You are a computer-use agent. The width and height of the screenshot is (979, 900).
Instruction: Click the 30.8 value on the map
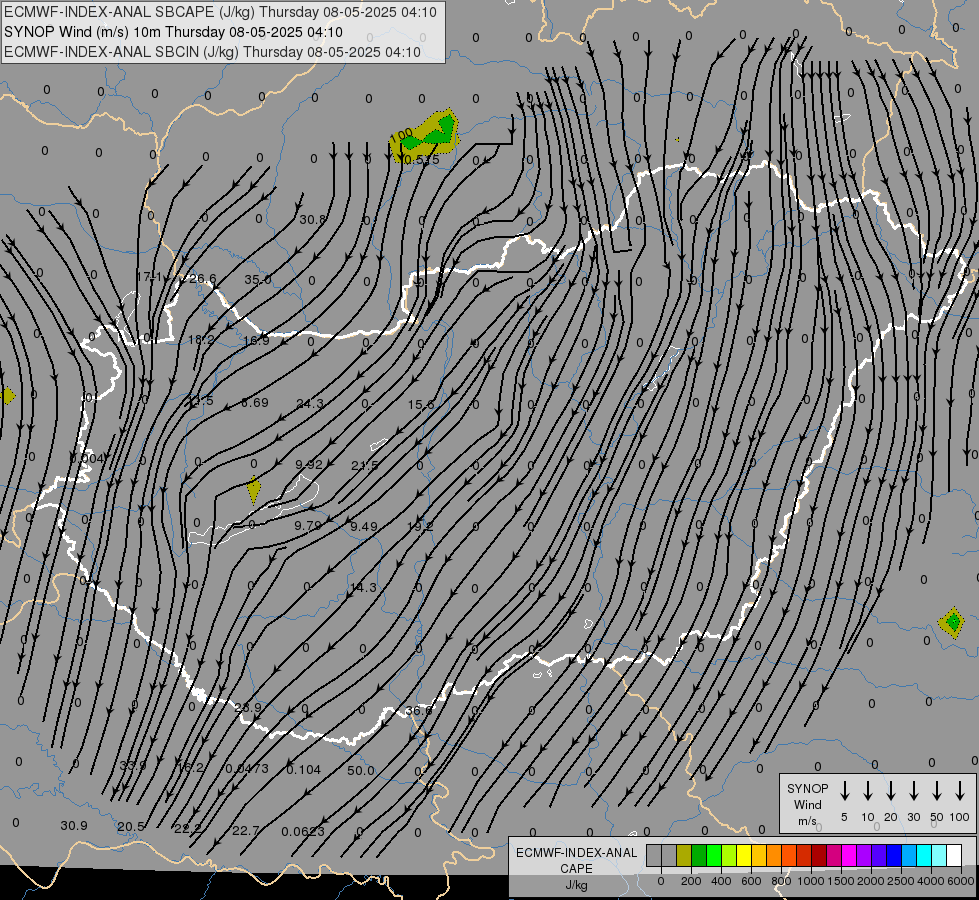click(312, 219)
